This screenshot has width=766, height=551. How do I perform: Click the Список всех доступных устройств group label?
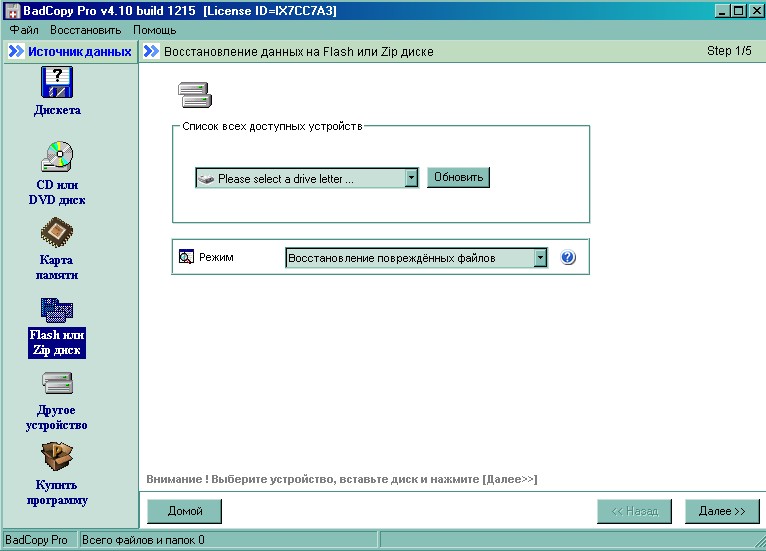pos(272,126)
